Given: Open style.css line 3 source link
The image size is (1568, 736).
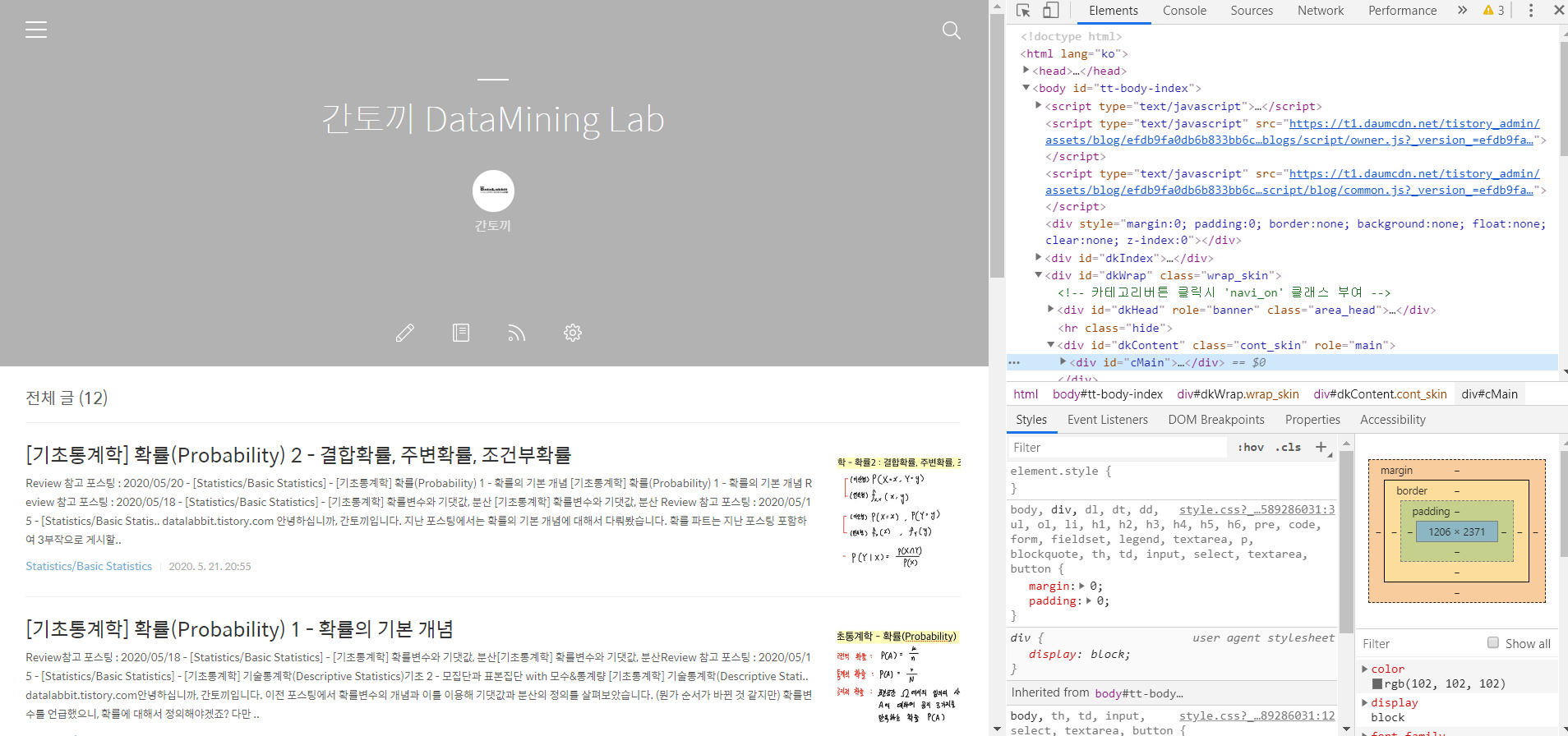Looking at the screenshot, I should click(1257, 509).
